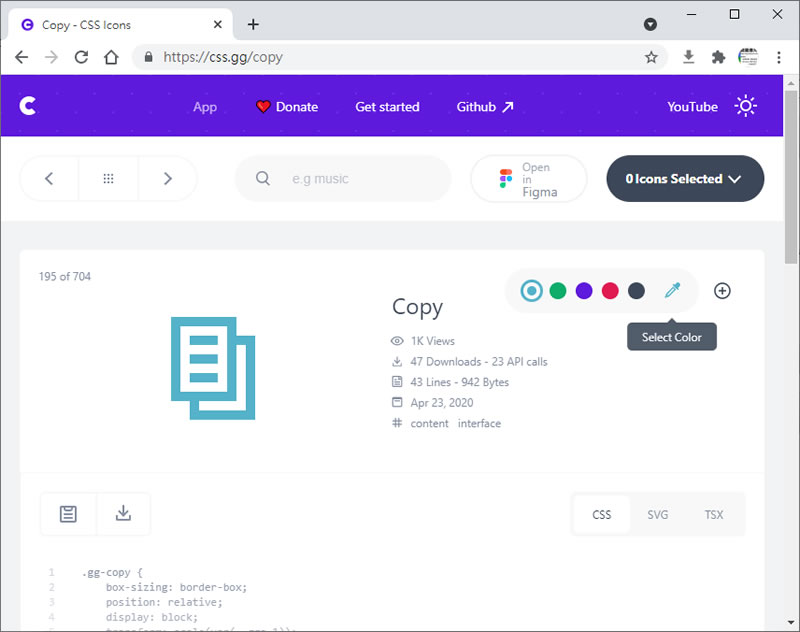This screenshot has width=800, height=632.
Task: Open the profile avatar menu
Action: (748, 57)
